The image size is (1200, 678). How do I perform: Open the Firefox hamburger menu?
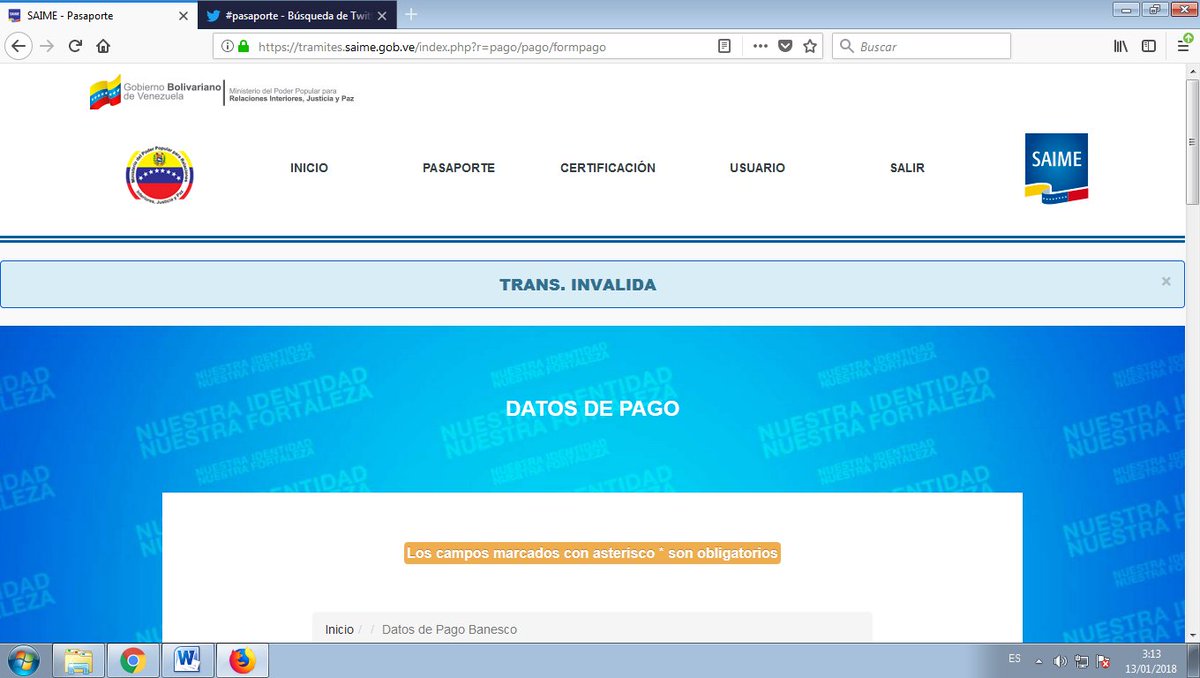pyautogui.click(x=1183, y=46)
